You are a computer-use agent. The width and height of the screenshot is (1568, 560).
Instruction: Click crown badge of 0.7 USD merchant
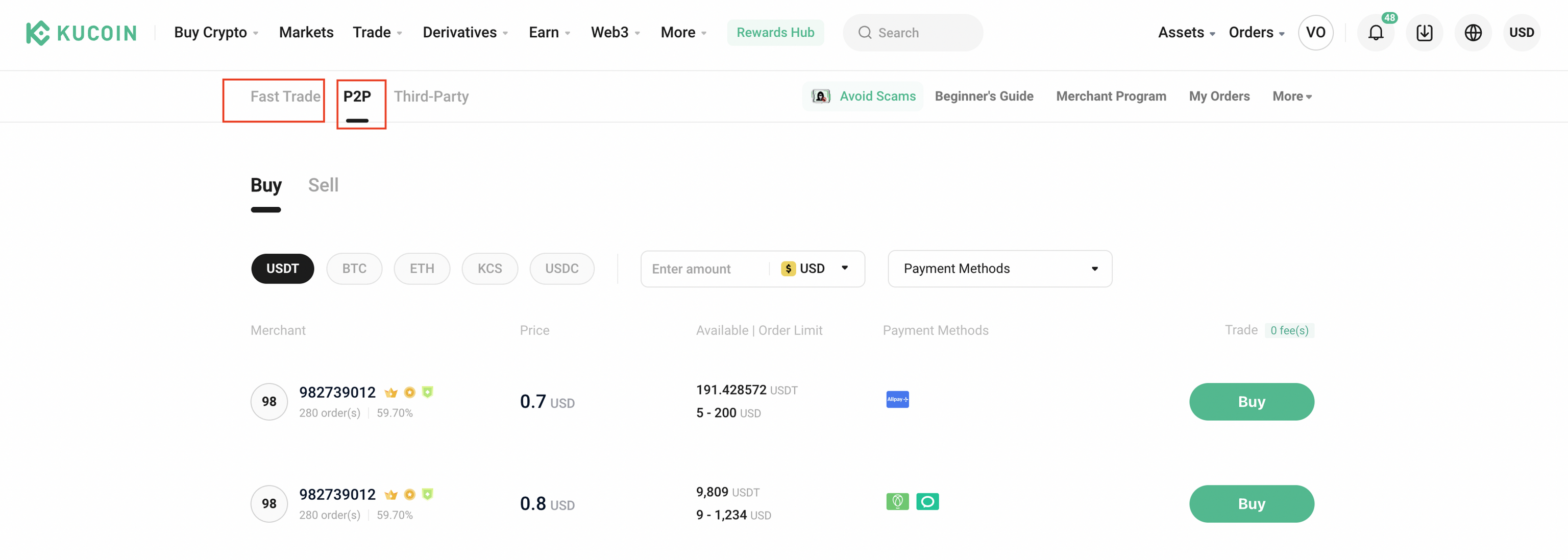pos(391,393)
